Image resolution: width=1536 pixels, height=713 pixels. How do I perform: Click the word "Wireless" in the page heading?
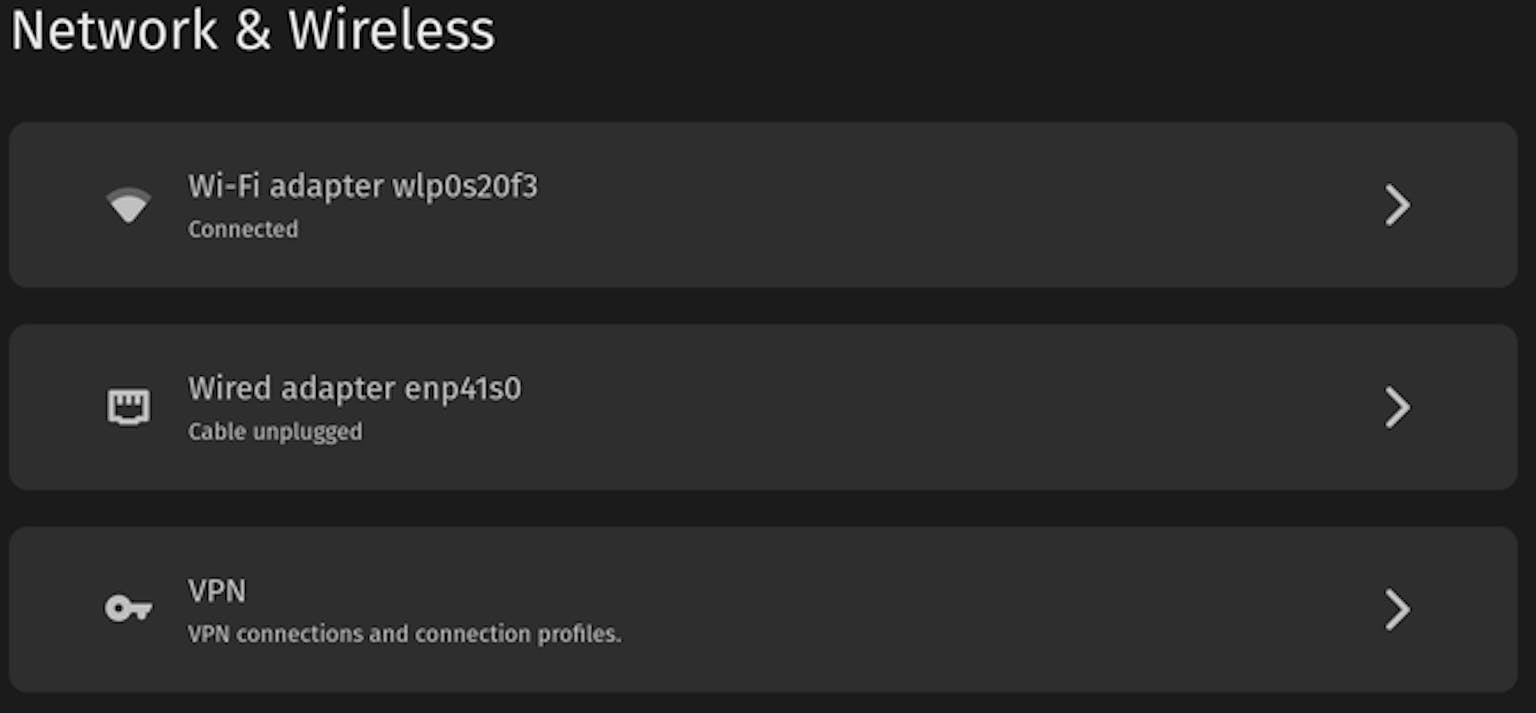point(391,30)
